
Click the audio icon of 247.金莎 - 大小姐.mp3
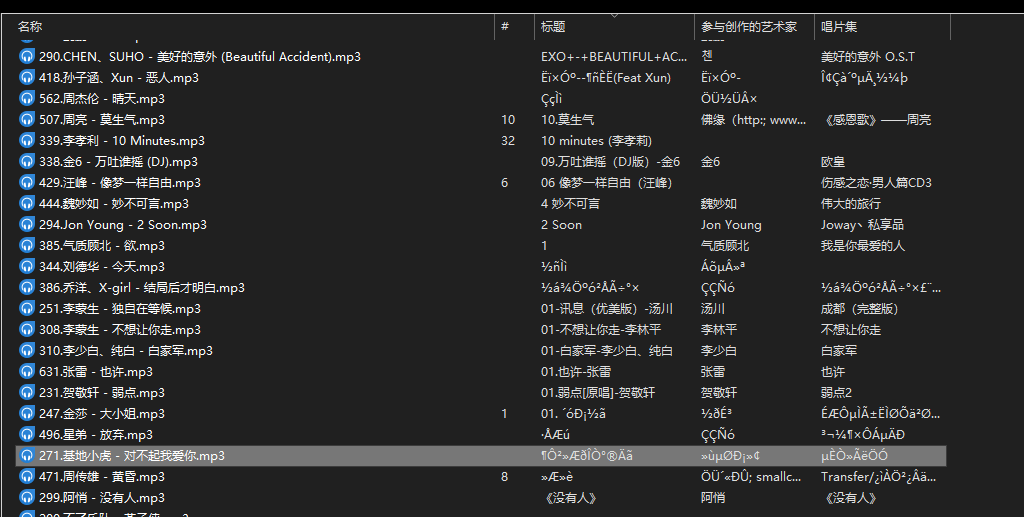point(27,413)
